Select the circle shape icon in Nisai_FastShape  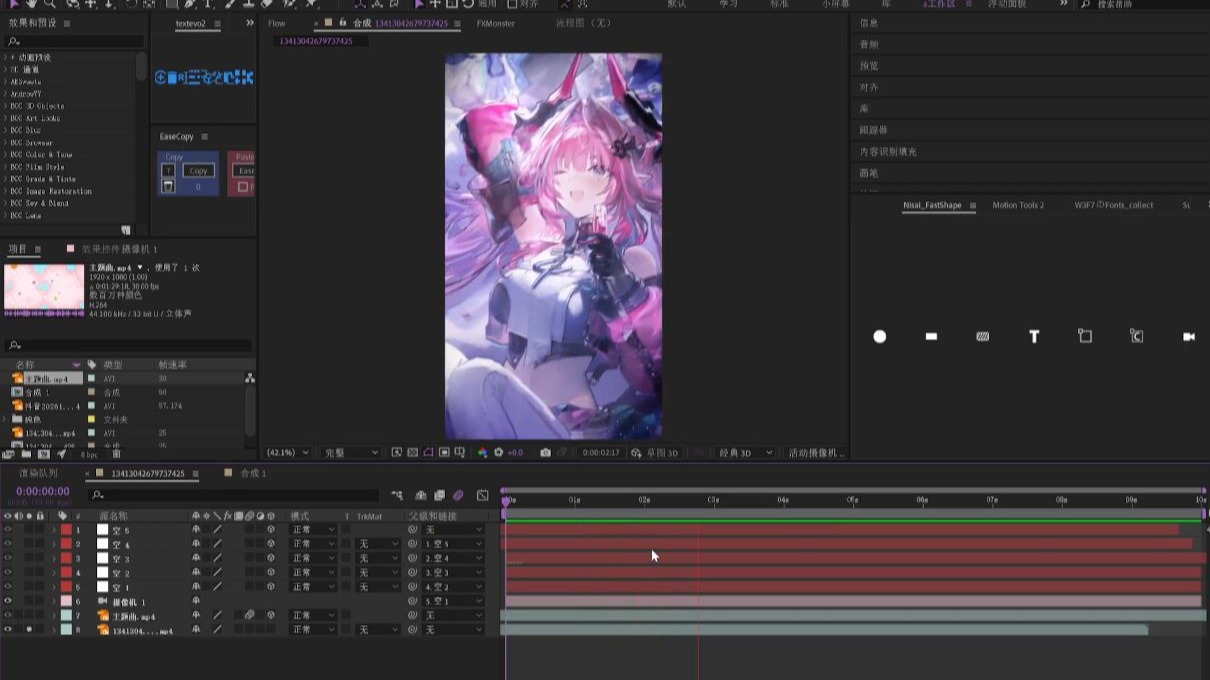[x=880, y=337]
